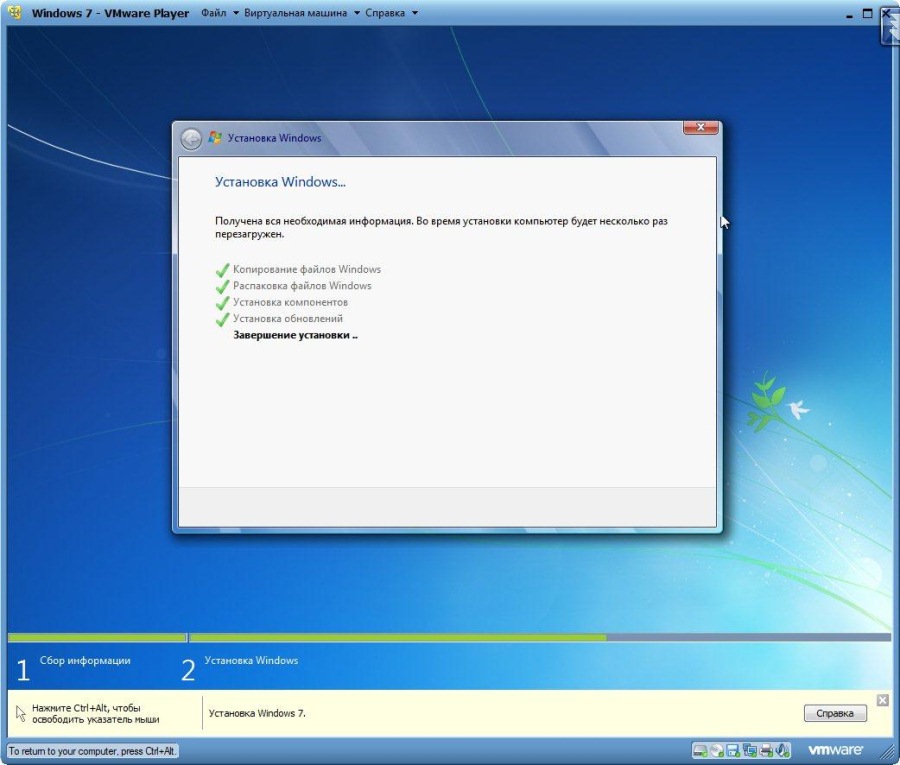Click the hard disk device status icon
The height and width of the screenshot is (765, 900).
tap(700, 750)
